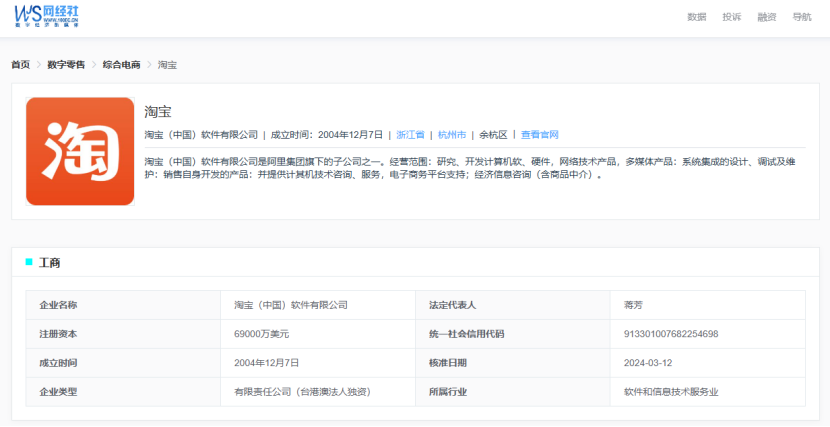
Task: Click the orange Taobao logo image
Action: [80, 151]
